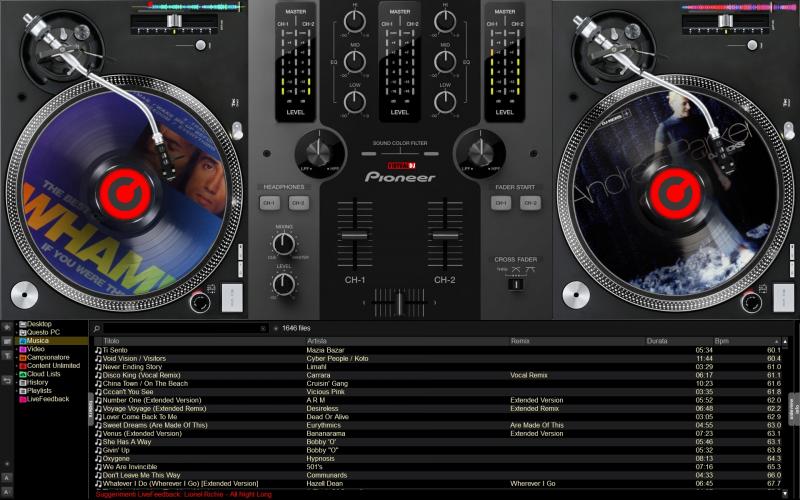800x500 pixels.
Task: Toggle the right deck upper speed button
Action: click(x=792, y=251)
